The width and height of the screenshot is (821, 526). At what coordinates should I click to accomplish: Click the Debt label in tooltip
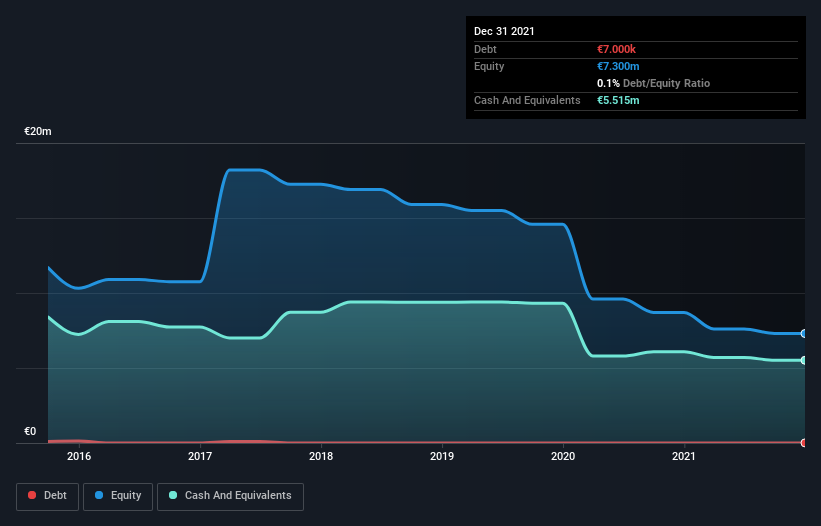(485, 49)
